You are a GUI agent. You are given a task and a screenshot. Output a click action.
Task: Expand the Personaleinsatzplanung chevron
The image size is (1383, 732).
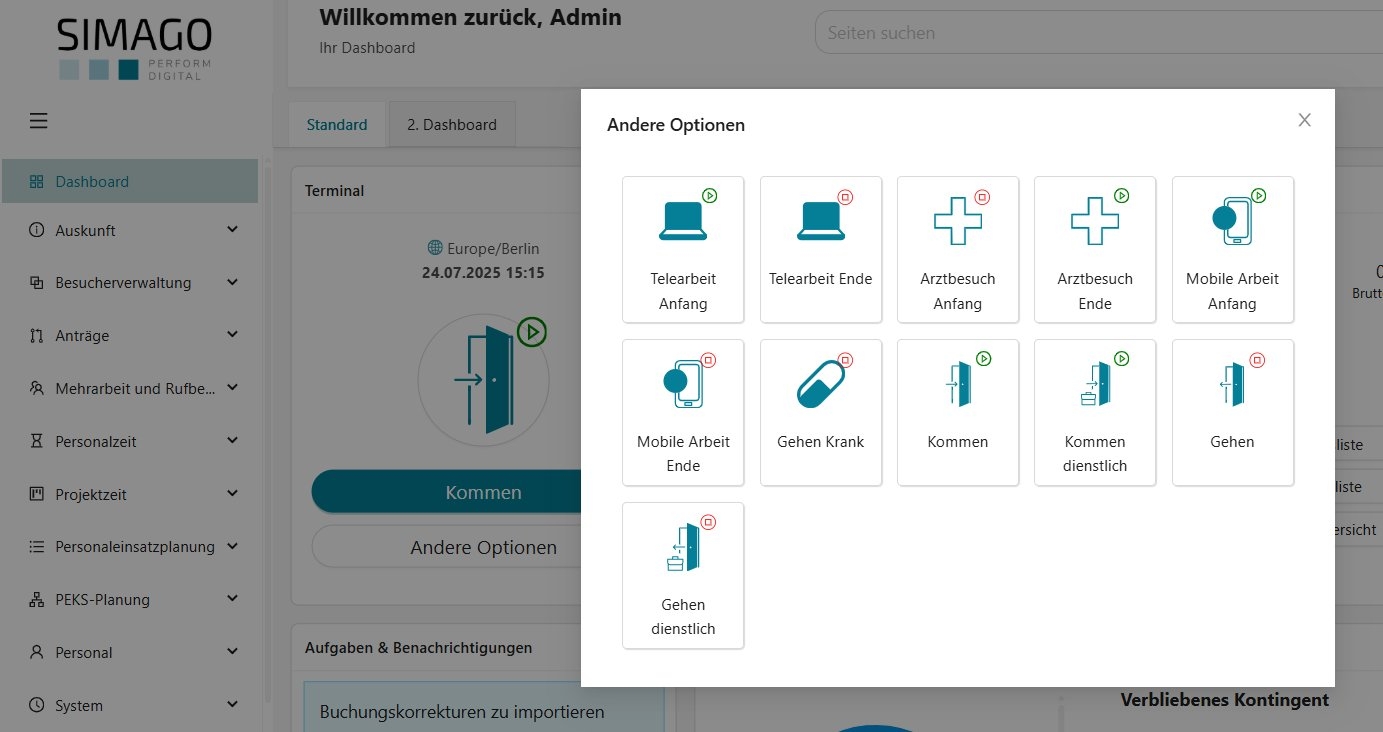[233, 547]
